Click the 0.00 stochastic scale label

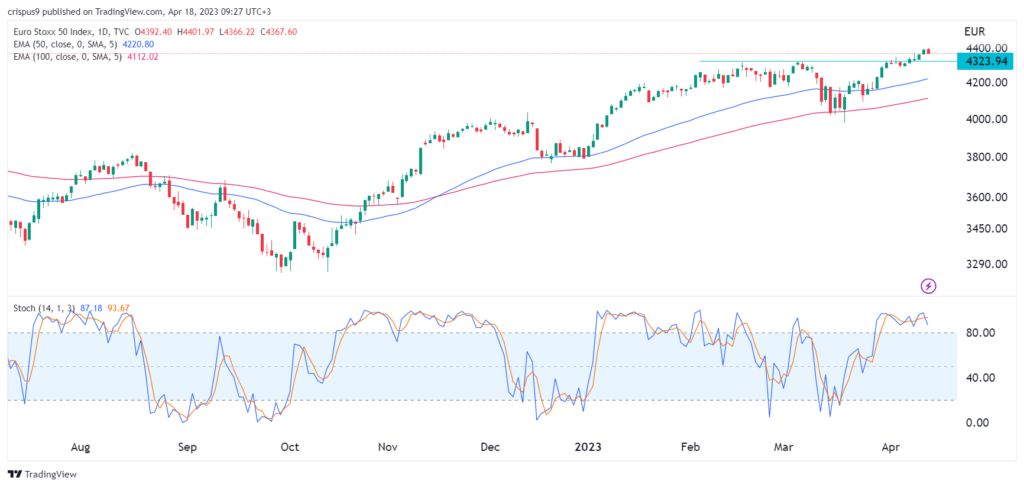click(x=980, y=423)
